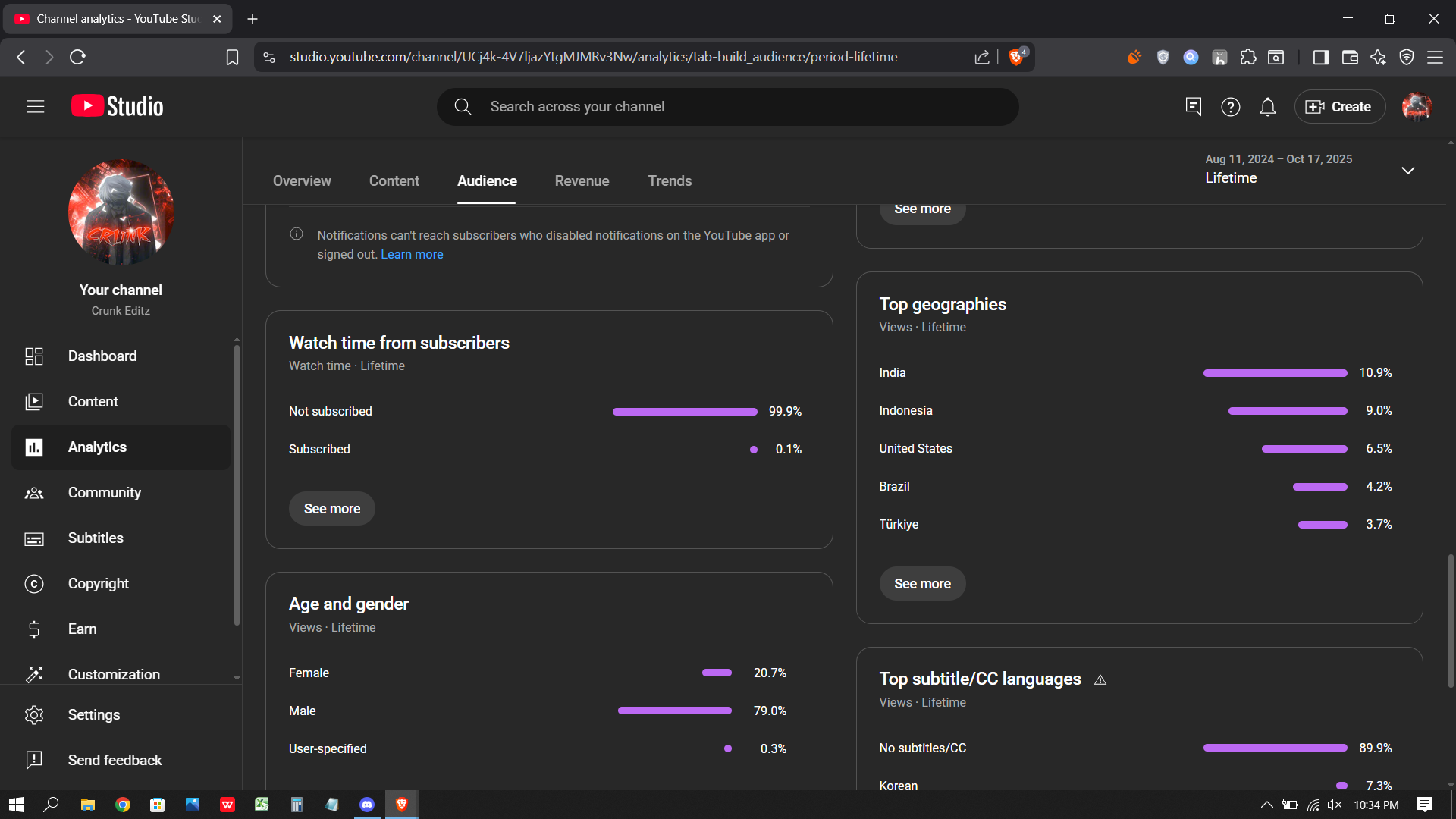Switch to the Revenue tab

tap(582, 180)
